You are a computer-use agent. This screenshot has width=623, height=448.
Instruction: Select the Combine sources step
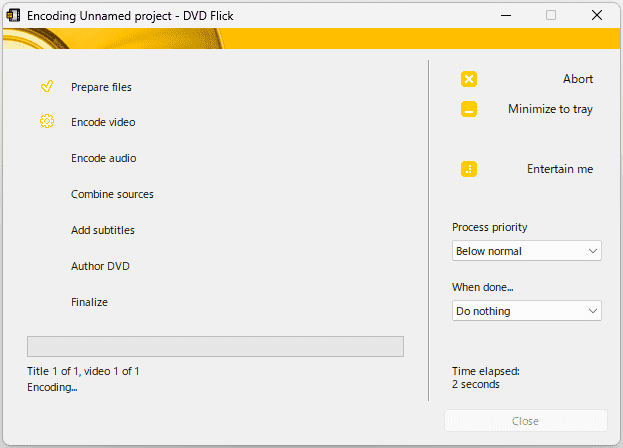pos(112,194)
